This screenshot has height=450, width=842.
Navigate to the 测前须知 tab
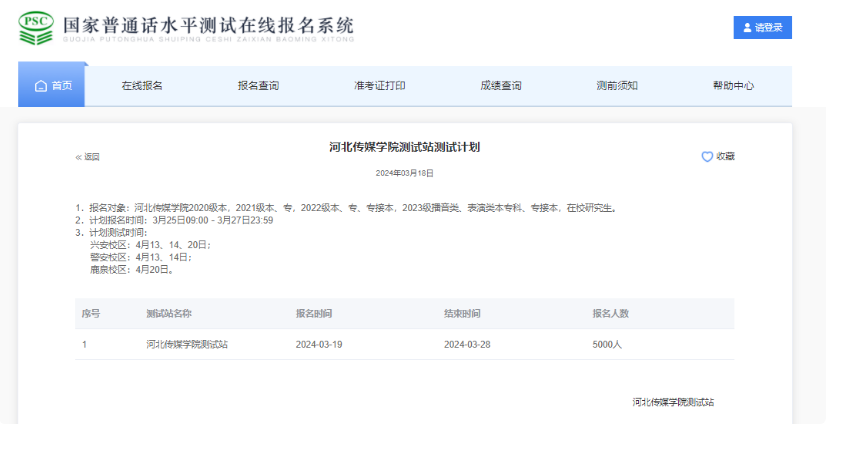[x=617, y=86]
